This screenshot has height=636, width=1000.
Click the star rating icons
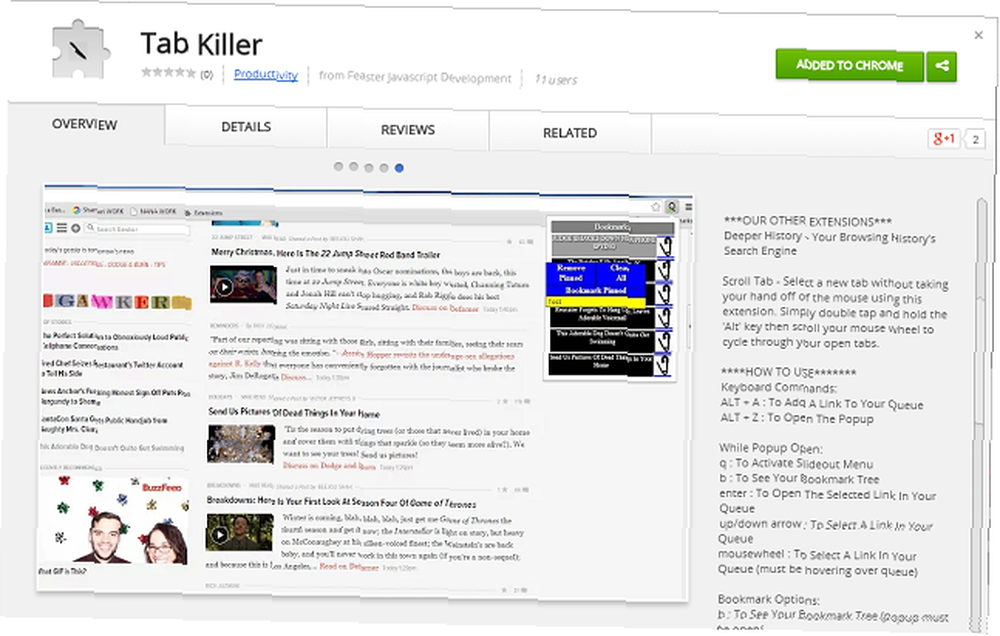pos(168,73)
